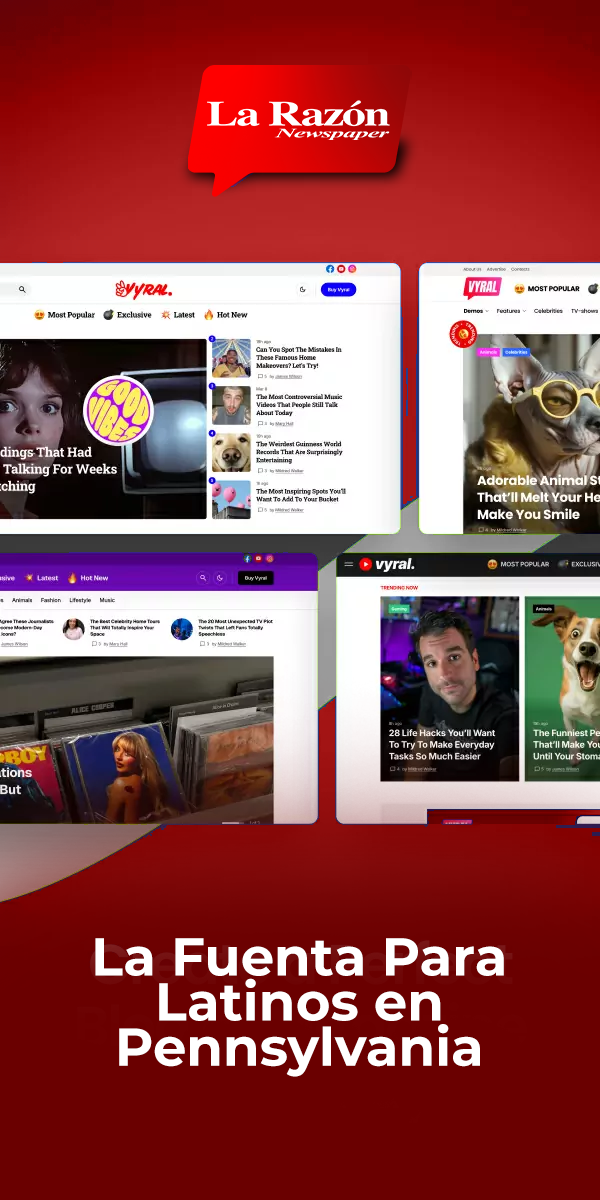Open 'Best Celebrity Home Tours' title in purple demo

(x=125, y=627)
